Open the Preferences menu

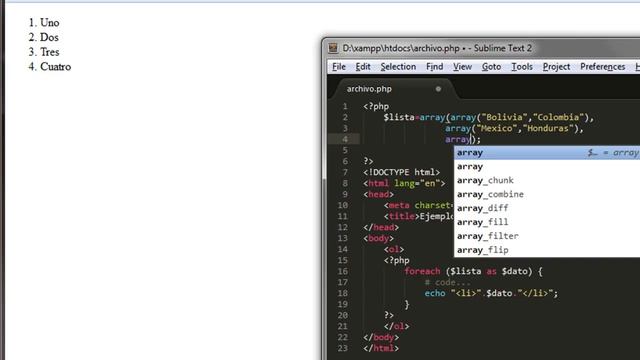click(602, 67)
